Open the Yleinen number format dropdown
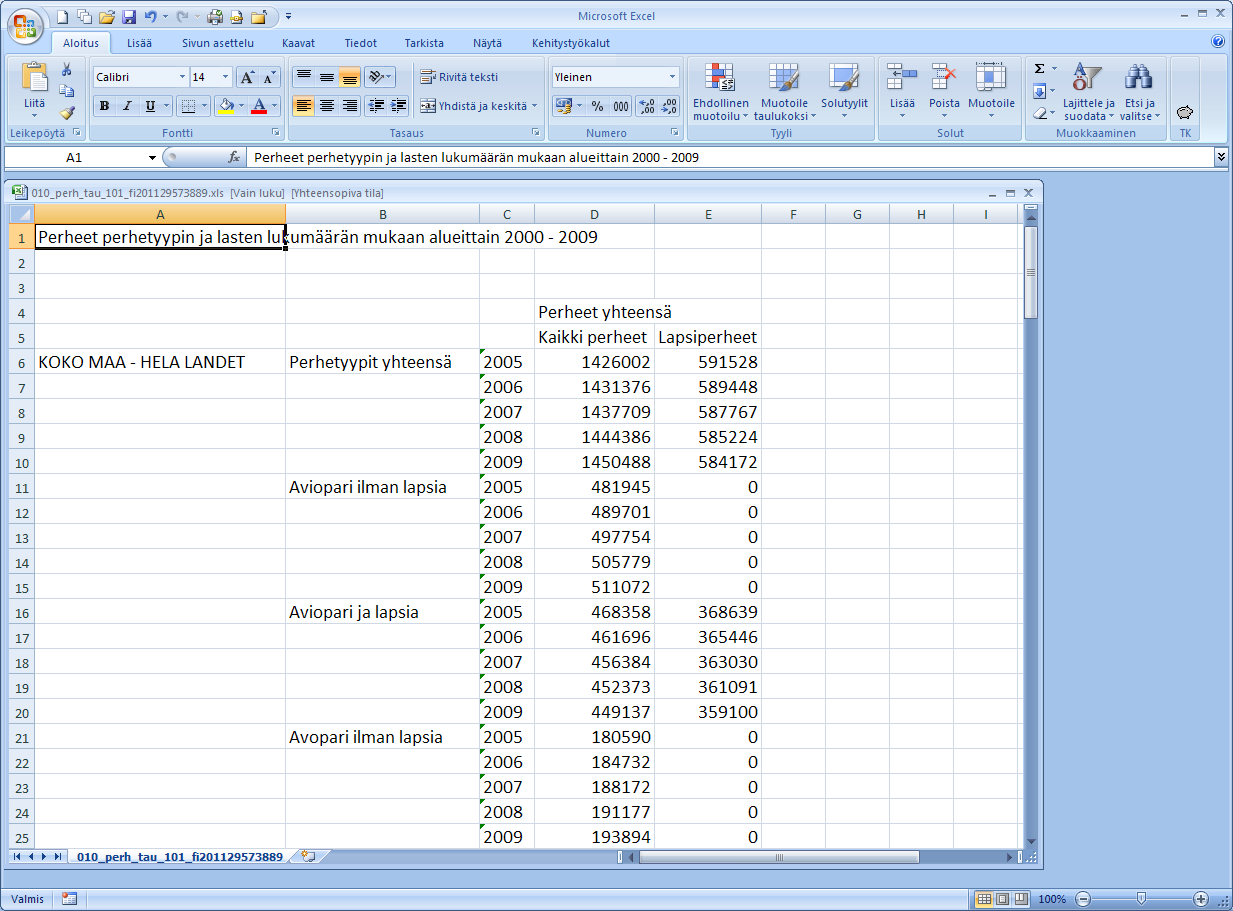The image size is (1233, 911). [672, 77]
